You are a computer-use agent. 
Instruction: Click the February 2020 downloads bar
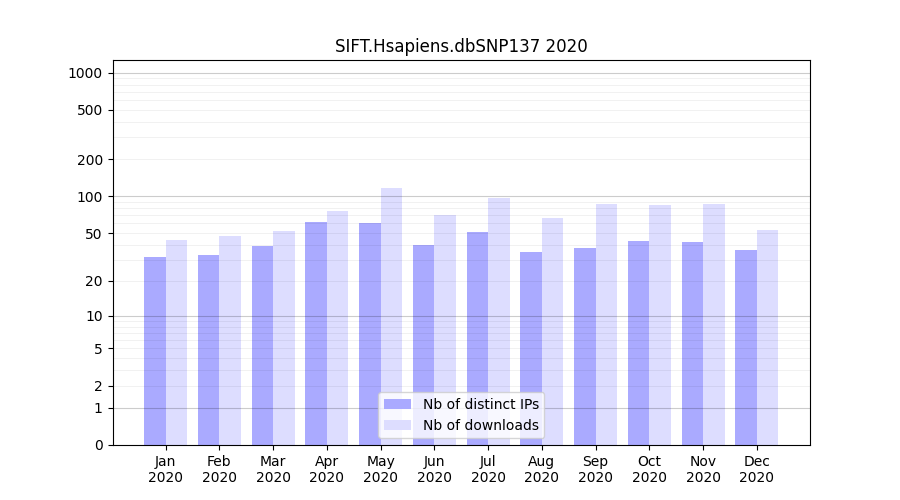point(230,340)
